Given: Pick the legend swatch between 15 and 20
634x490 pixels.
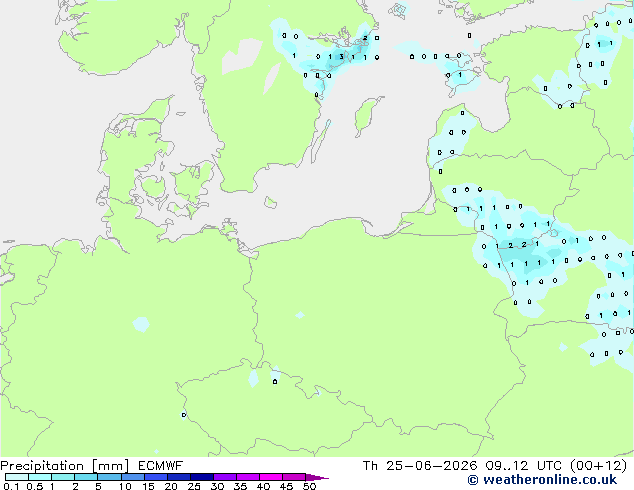Looking at the screenshot, I should point(156,477).
